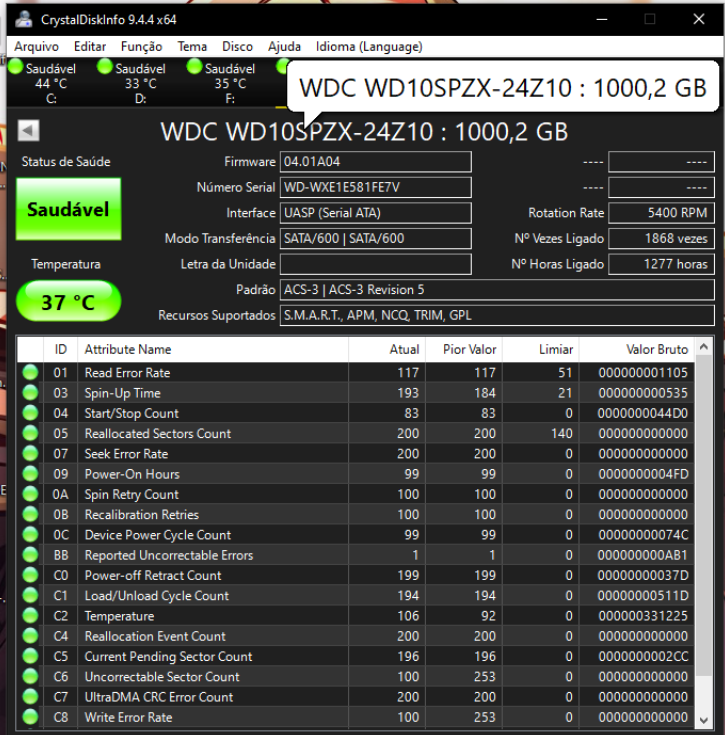This screenshot has width=725, height=735.
Task: Click the previous disk arrow button
Action: (28, 130)
